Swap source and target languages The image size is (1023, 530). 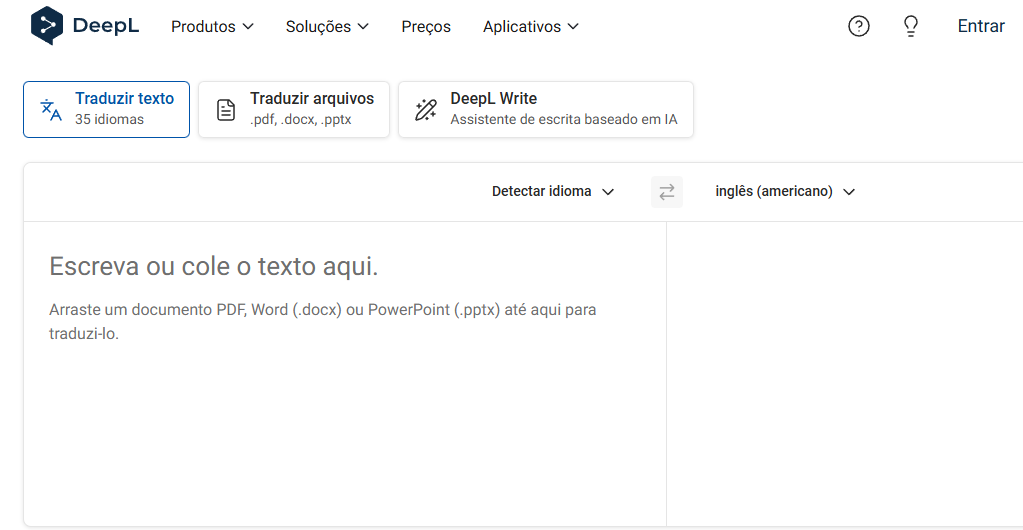pyautogui.click(x=667, y=191)
